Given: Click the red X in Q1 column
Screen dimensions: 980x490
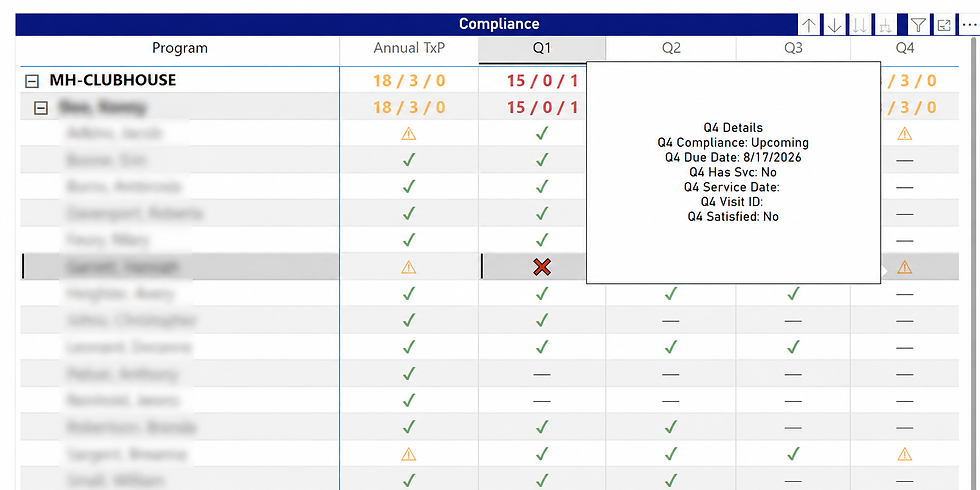Looking at the screenshot, I should (x=542, y=268).
